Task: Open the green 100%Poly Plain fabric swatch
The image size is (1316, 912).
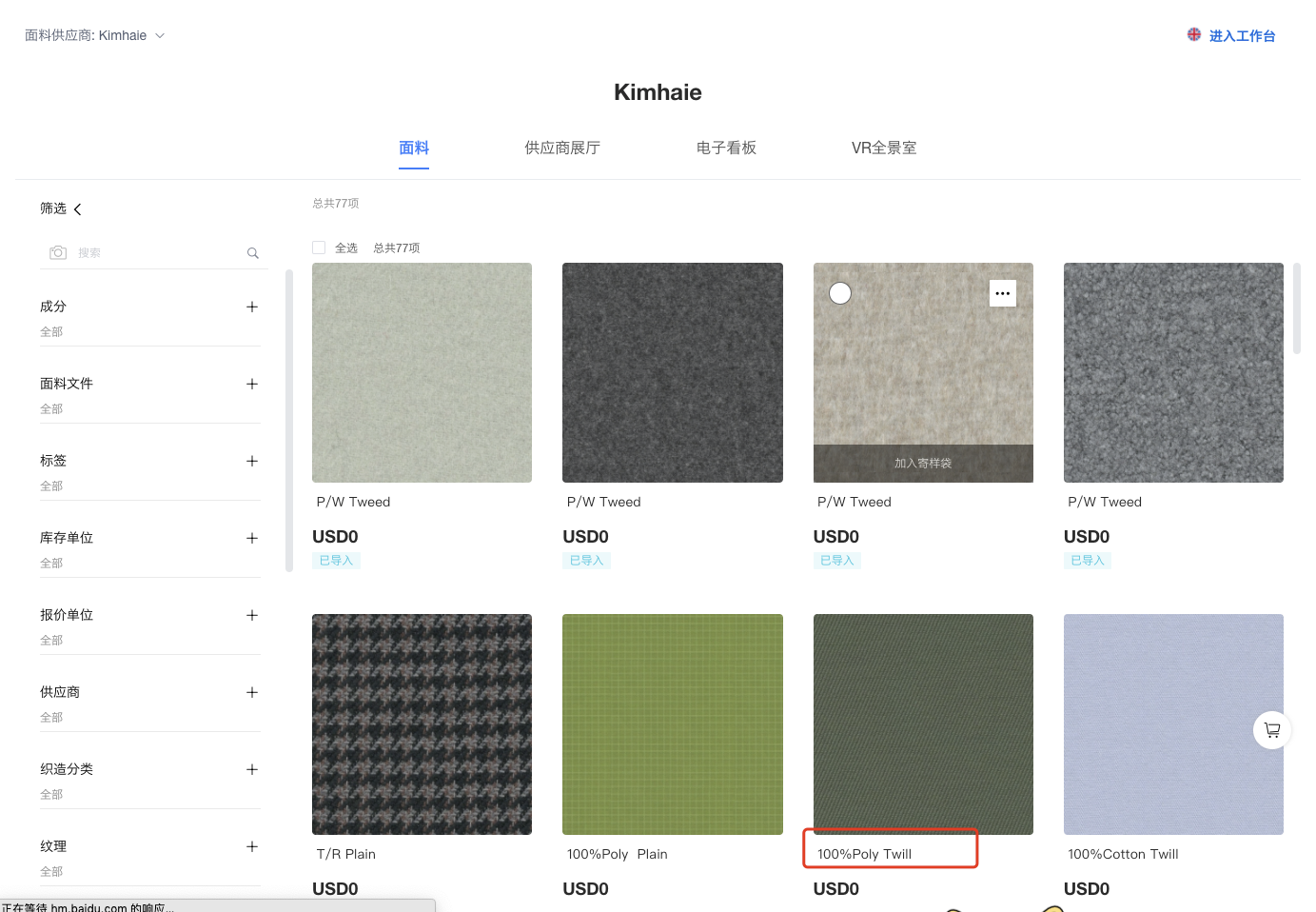Action: click(x=672, y=724)
